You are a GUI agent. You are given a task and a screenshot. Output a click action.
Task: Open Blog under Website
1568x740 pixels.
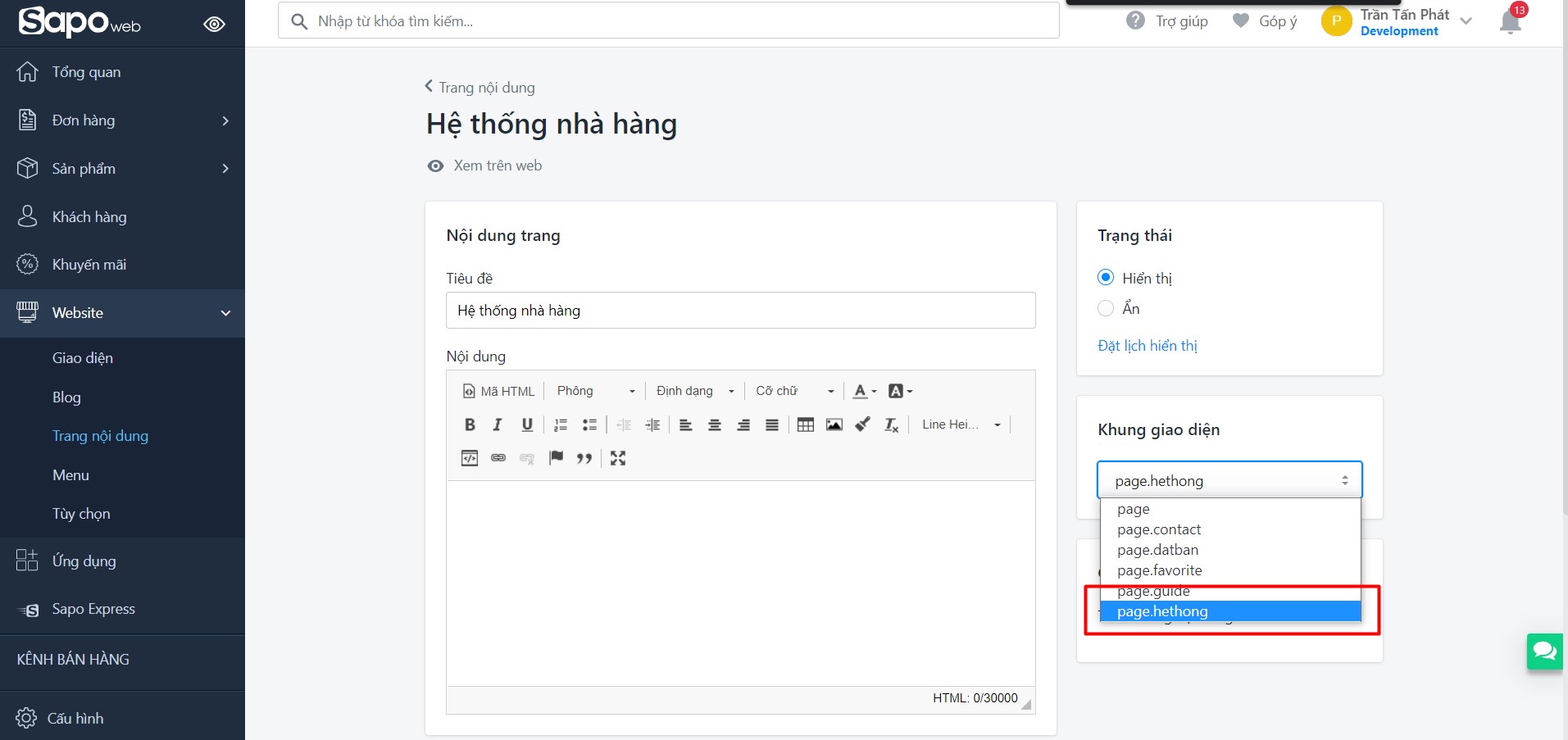[66, 397]
